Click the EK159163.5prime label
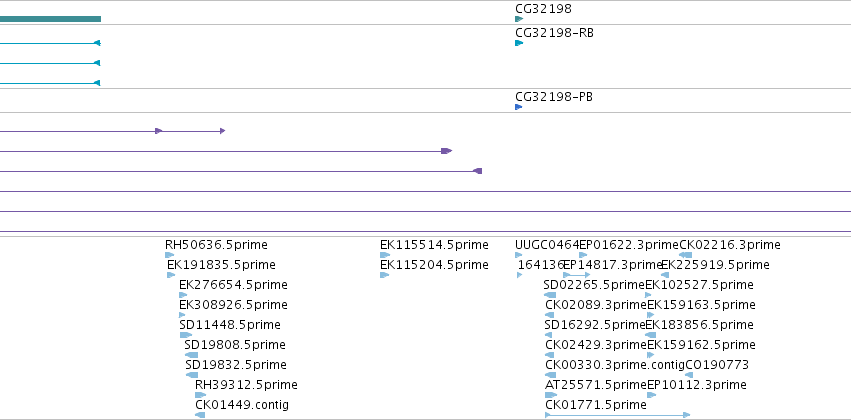851x420 pixels. [x=701, y=305]
